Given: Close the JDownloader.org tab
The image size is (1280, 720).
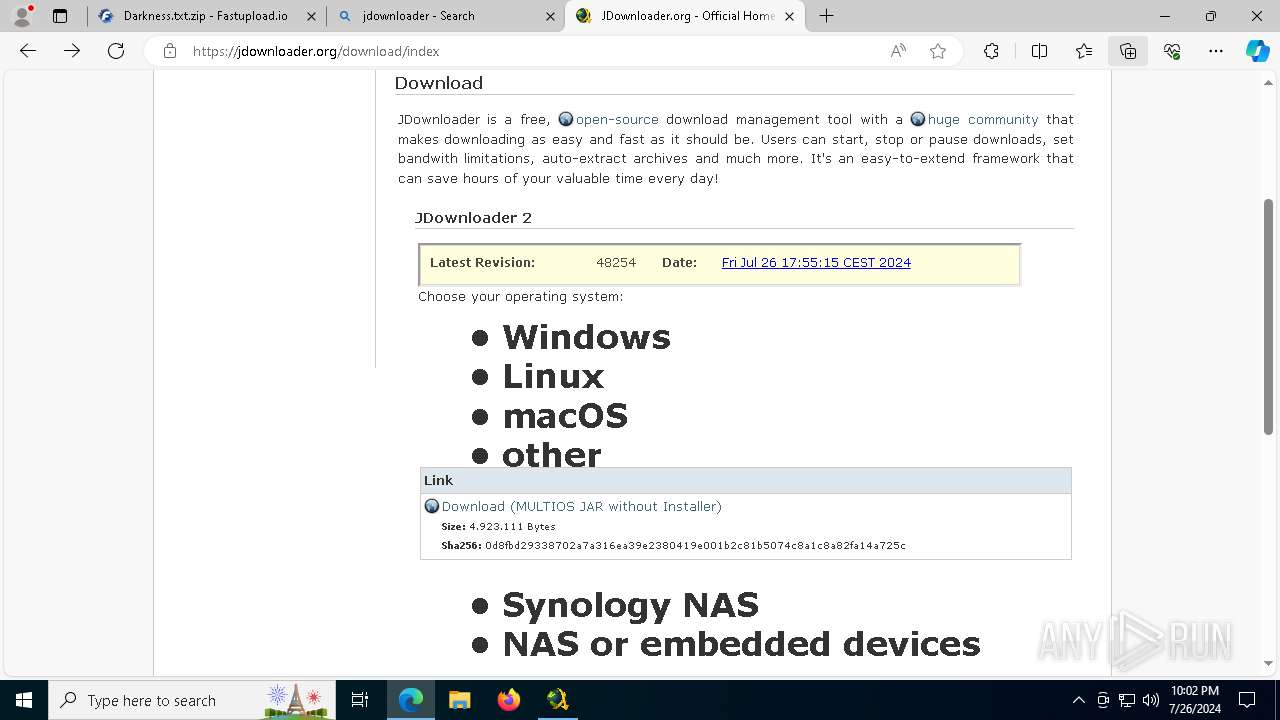Looking at the screenshot, I should [790, 16].
